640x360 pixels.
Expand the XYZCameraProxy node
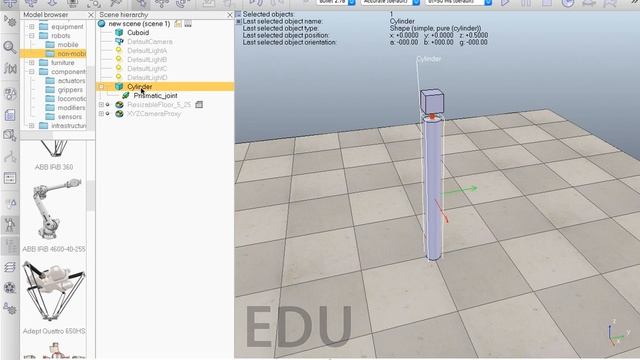[x=101, y=113]
